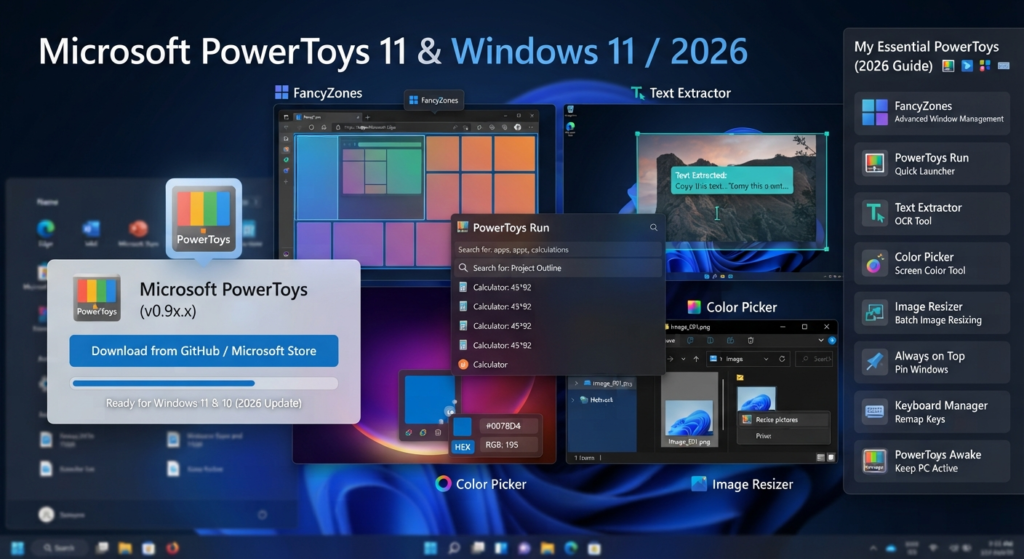Select the plain 'Calculator' result with orange icon

tap(558, 364)
